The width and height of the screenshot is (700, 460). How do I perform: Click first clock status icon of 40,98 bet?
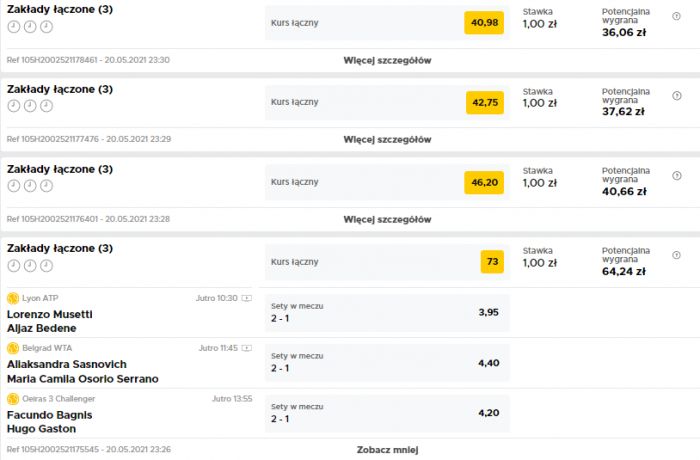click(14, 27)
